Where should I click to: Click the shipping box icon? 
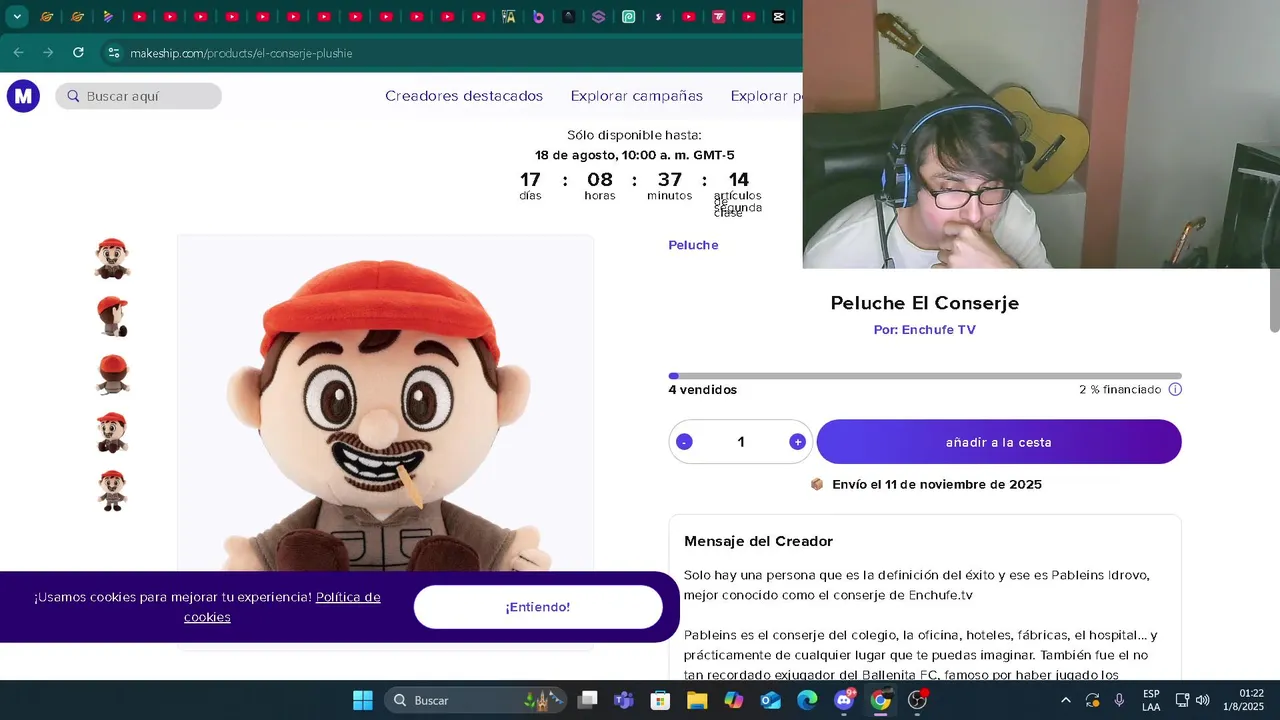click(817, 484)
